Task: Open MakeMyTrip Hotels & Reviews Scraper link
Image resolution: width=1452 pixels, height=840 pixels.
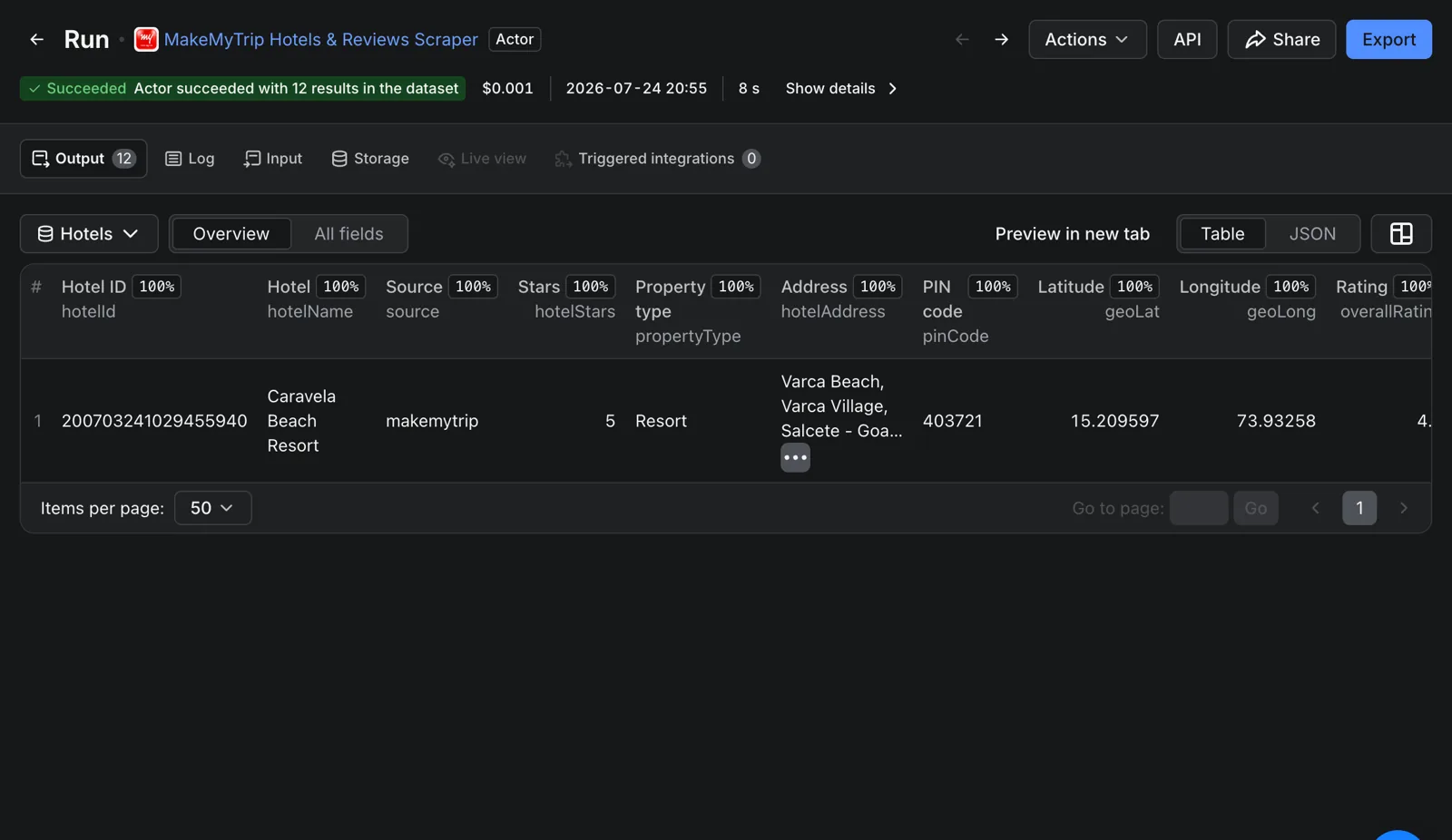Action: tap(320, 39)
